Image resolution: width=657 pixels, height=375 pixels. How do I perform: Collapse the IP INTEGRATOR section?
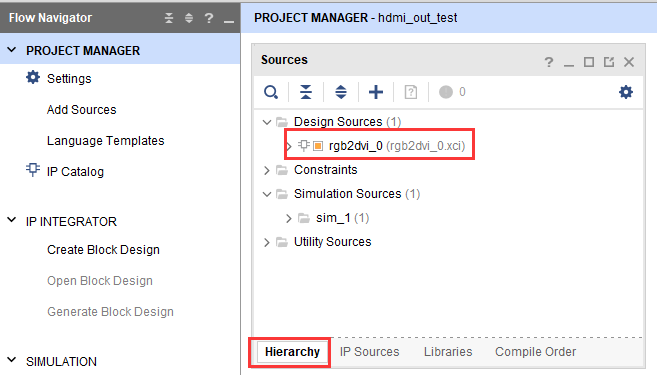pos(12,220)
